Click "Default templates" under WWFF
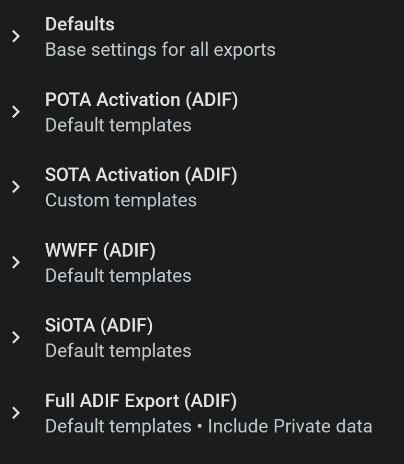The image size is (404, 464). [x=118, y=276]
